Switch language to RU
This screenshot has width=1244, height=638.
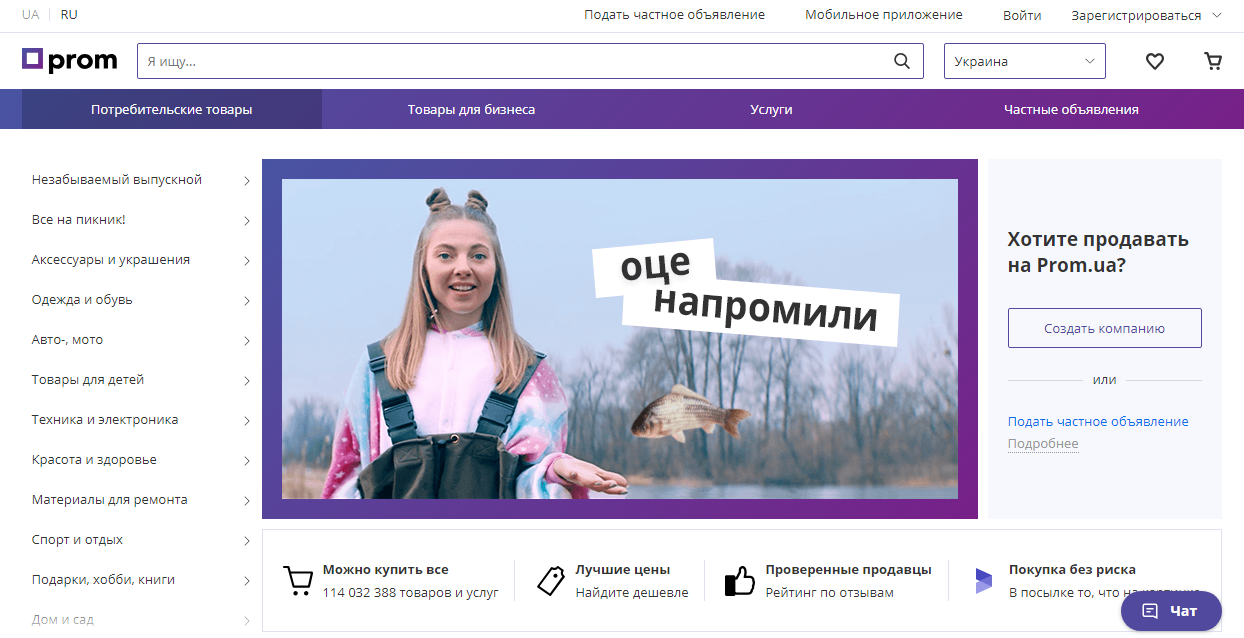pyautogui.click(x=69, y=15)
